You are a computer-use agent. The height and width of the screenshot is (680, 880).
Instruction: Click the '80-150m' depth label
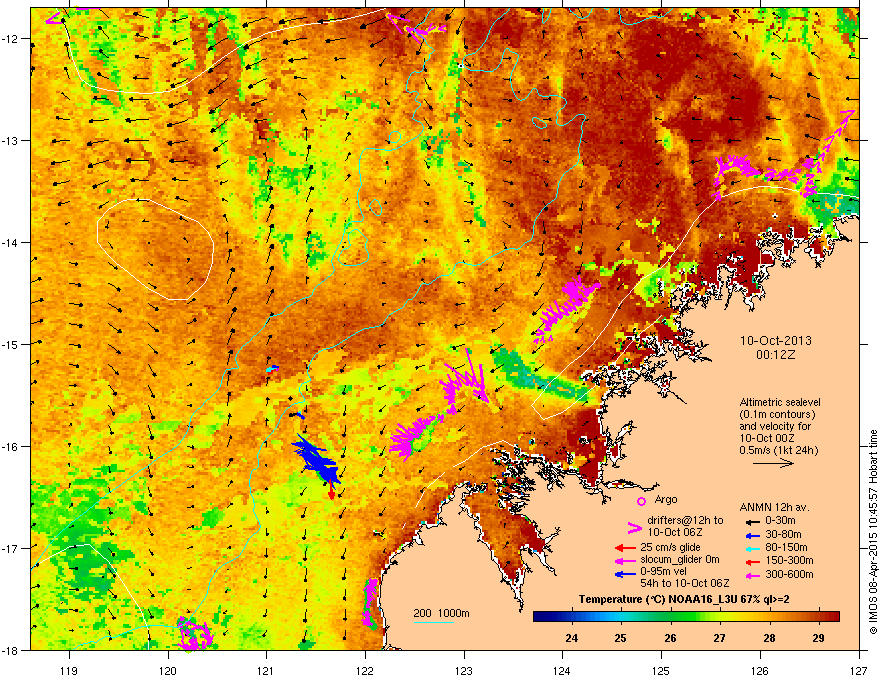pyautogui.click(x=786, y=547)
